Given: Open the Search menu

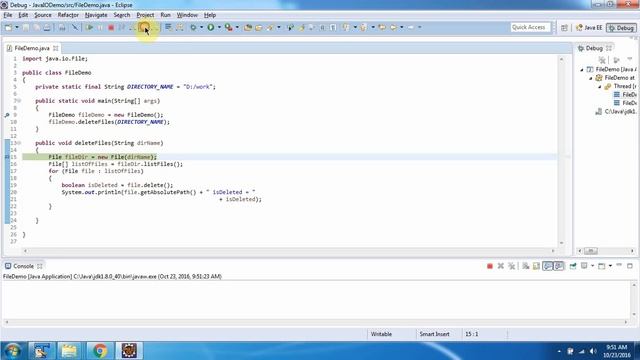Looking at the screenshot, I should 122,15.
